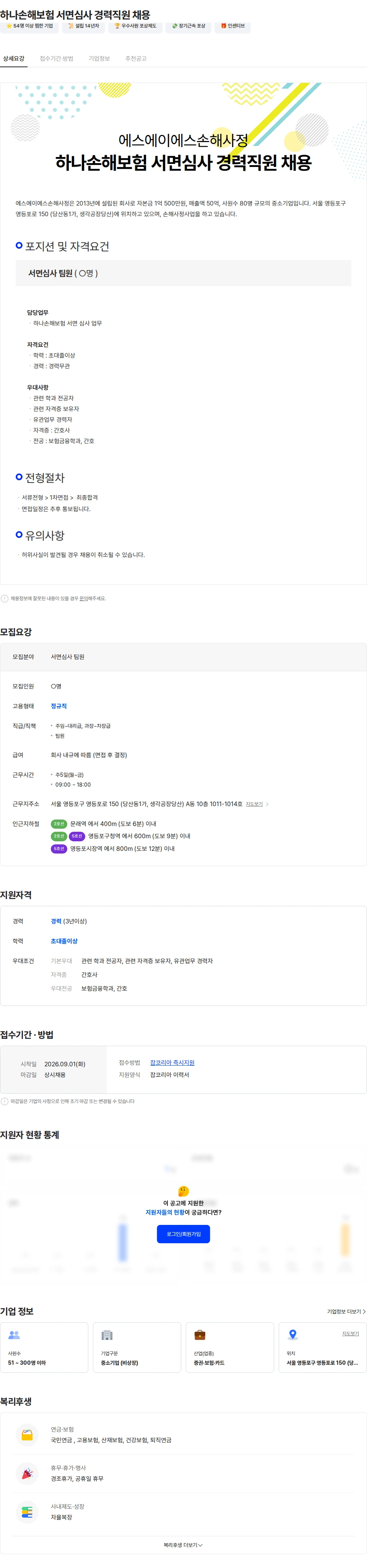The image size is (367, 1568).
Task: Click the 연금·보험 wallet icon
Action: [x=27, y=1435]
